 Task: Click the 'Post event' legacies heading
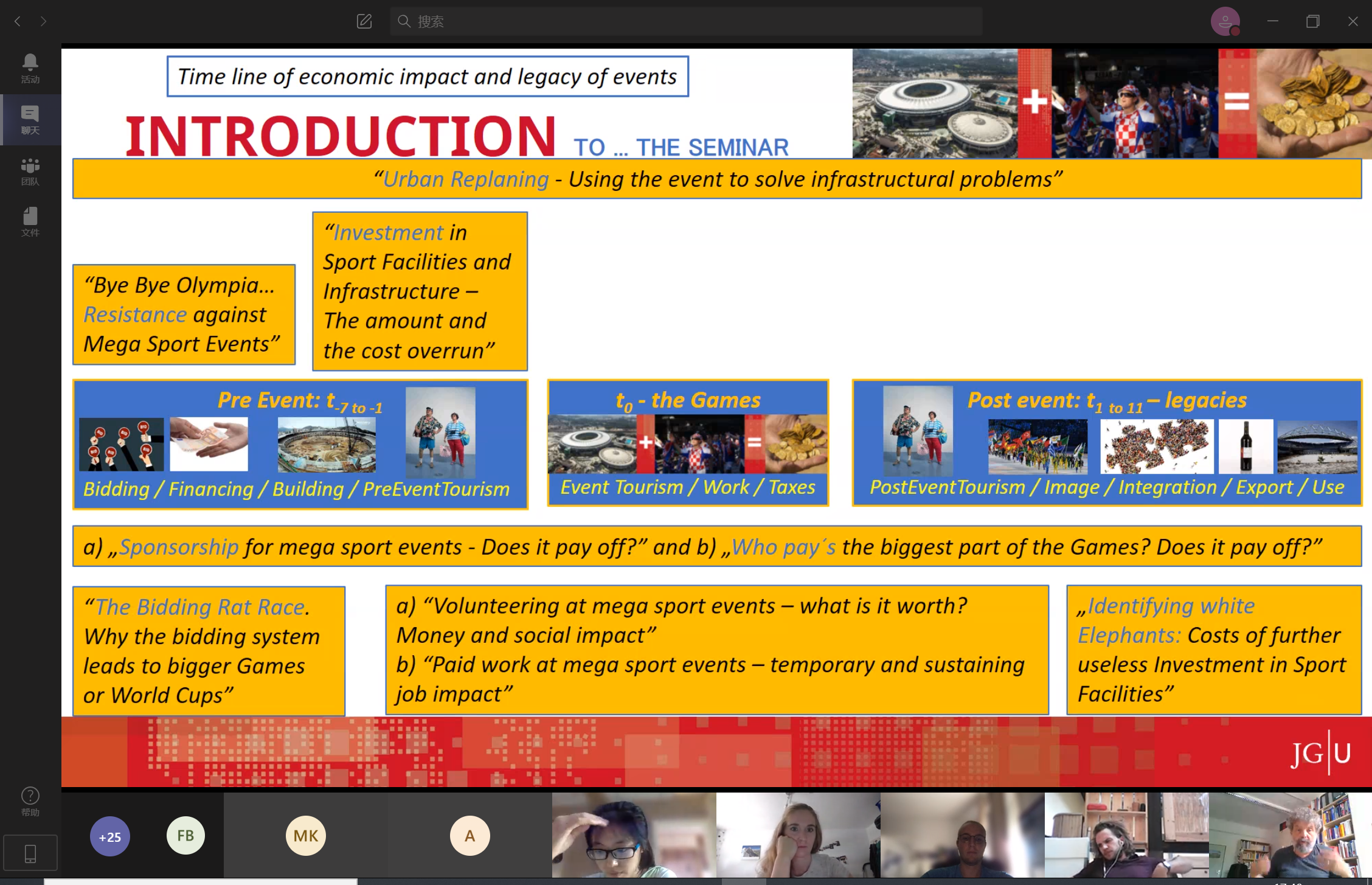[x=1107, y=401]
